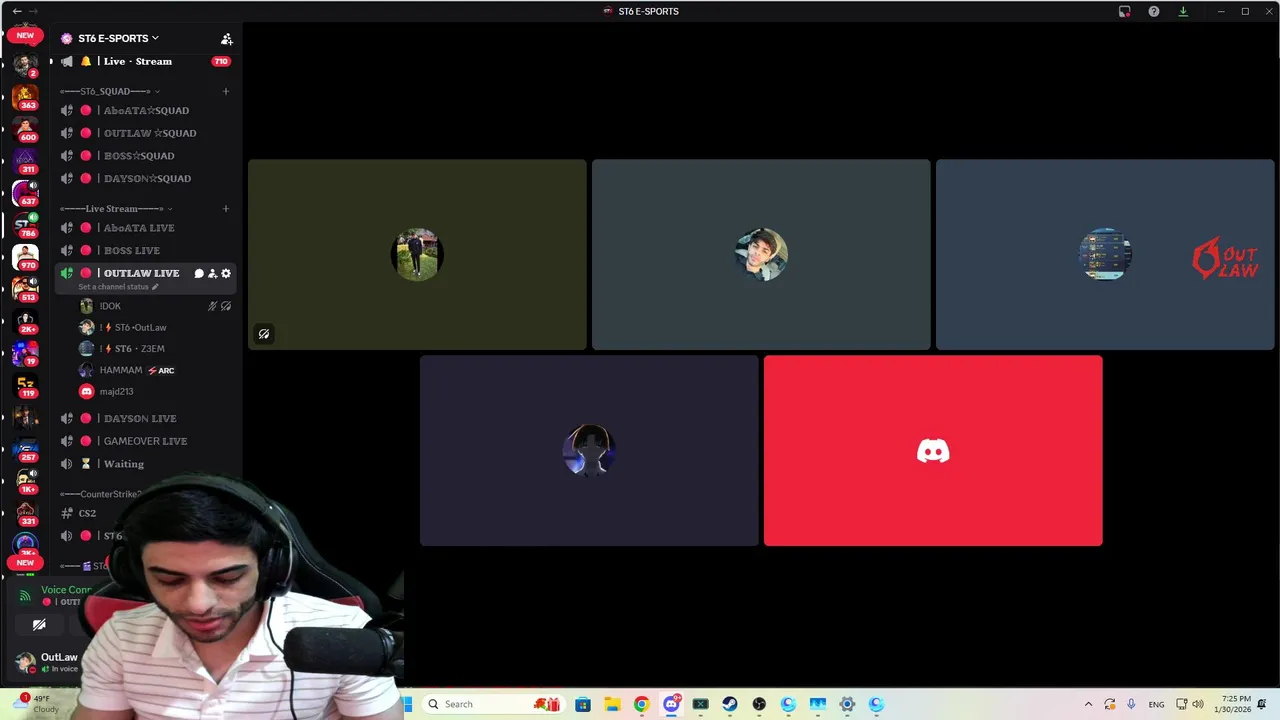
Task: Join the Waiting voice channel
Action: (x=146, y=464)
